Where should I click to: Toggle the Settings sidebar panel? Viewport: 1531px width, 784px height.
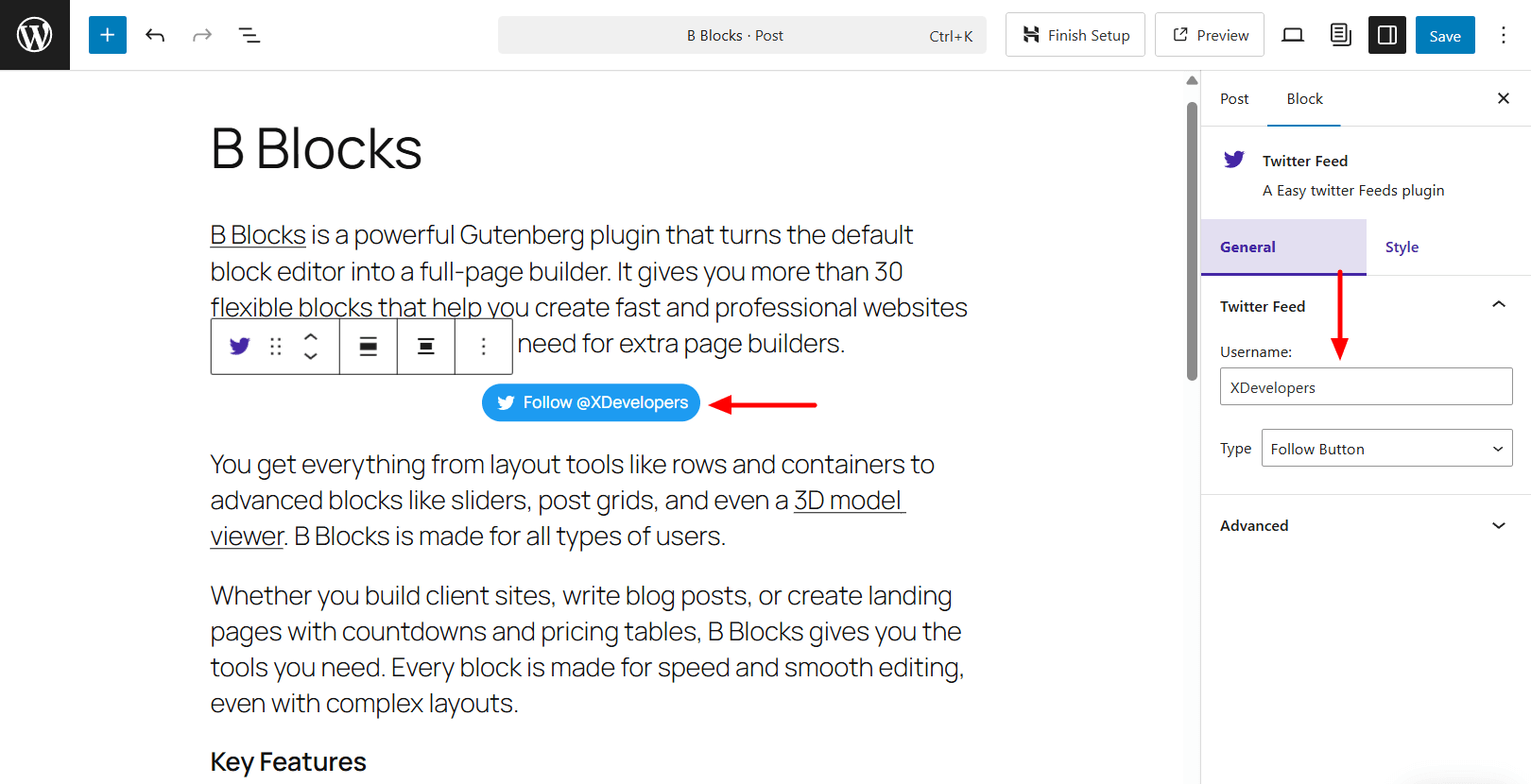click(x=1386, y=34)
